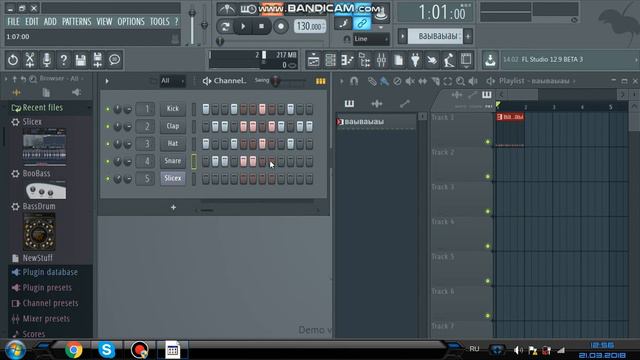Toggle pattern/song mode button

click(x=225, y=27)
